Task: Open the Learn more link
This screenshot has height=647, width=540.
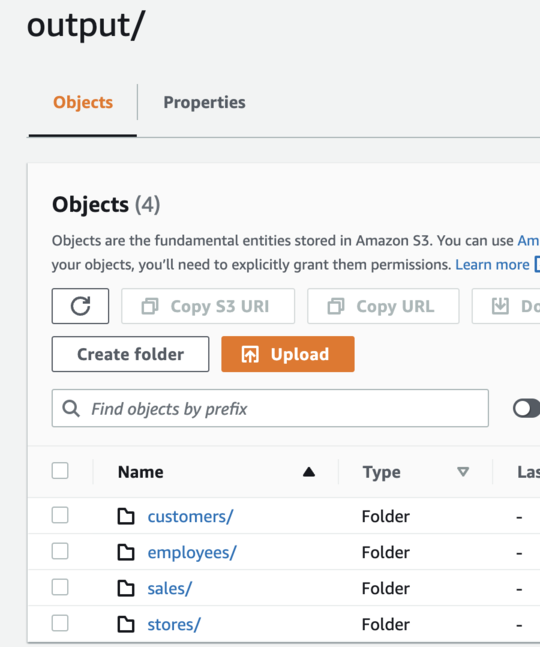Action: [x=492, y=264]
